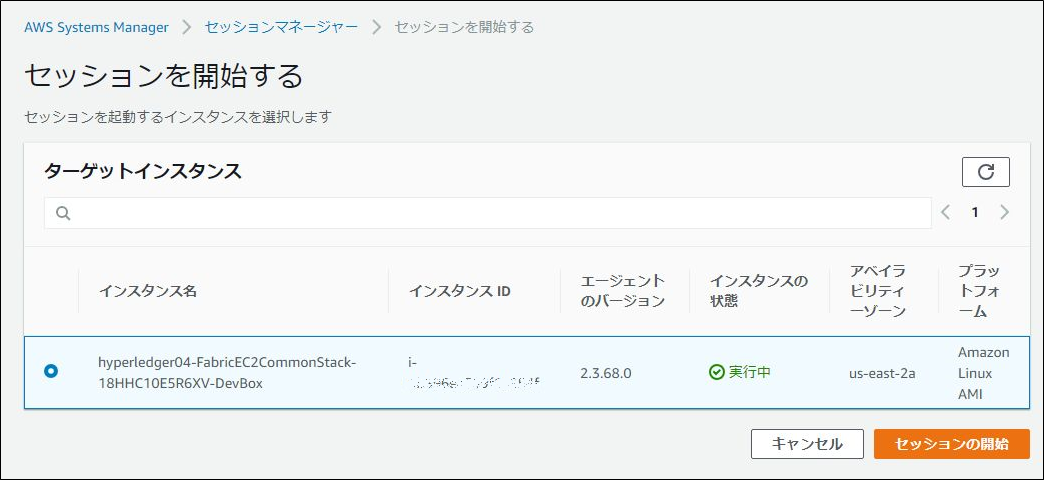Click the search magnifier icon
Image resolution: width=1044 pixels, height=480 pixels.
coord(63,213)
